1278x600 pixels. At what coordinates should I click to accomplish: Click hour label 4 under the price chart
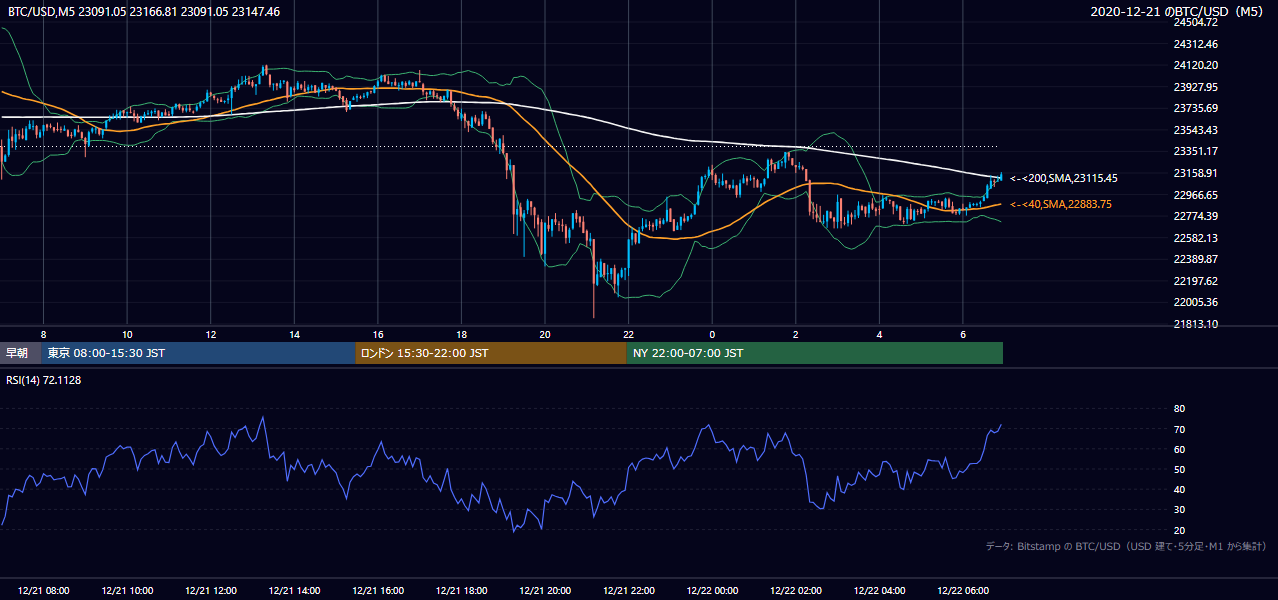point(880,334)
